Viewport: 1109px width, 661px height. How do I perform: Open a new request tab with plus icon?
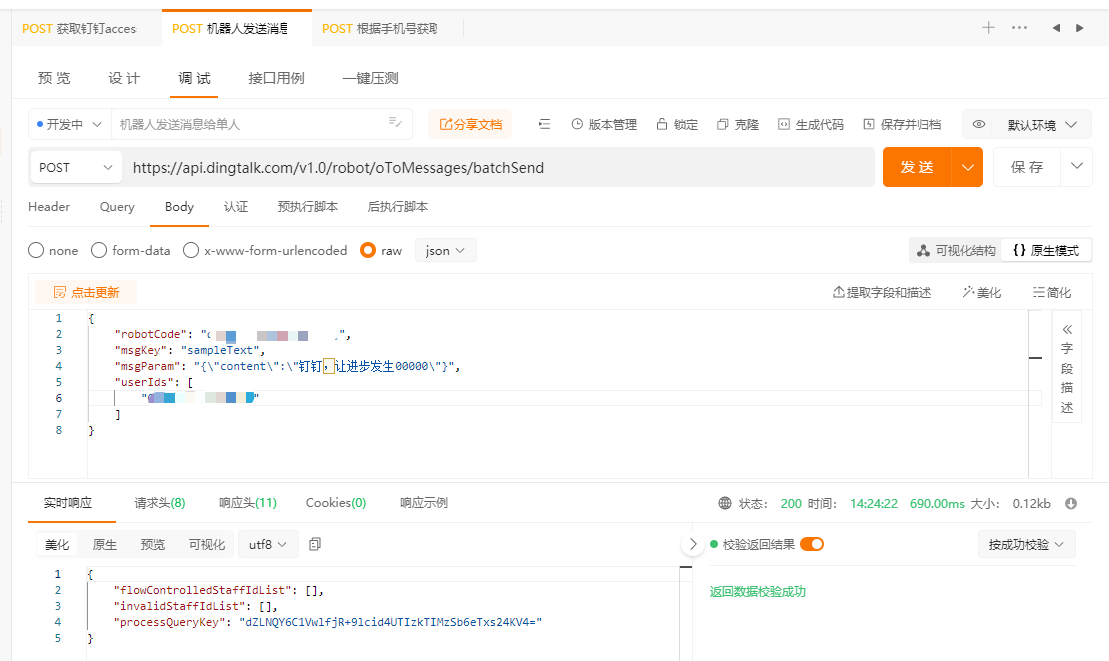click(x=988, y=28)
